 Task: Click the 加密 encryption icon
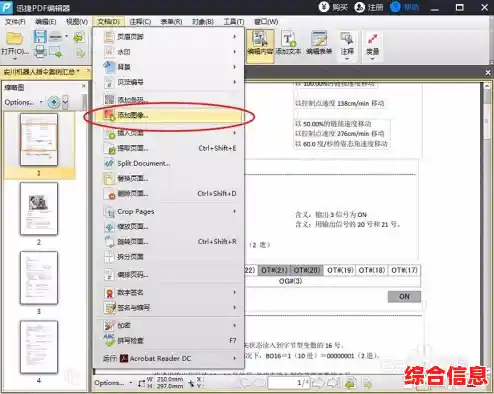click(109, 325)
